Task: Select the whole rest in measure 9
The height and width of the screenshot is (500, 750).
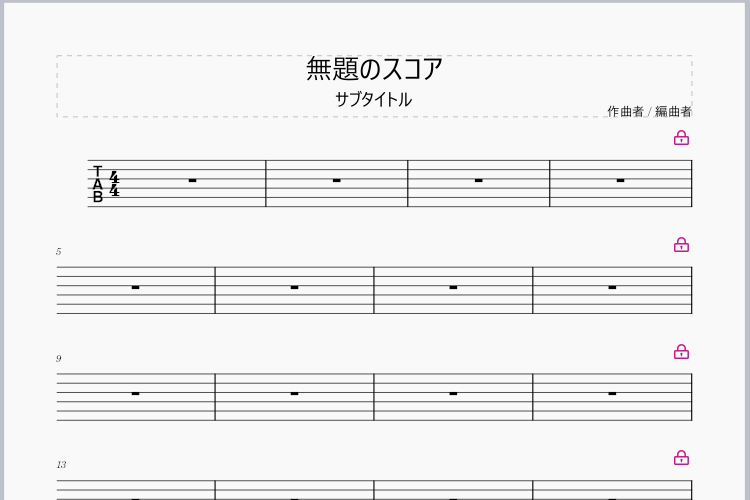Action: coord(136,393)
